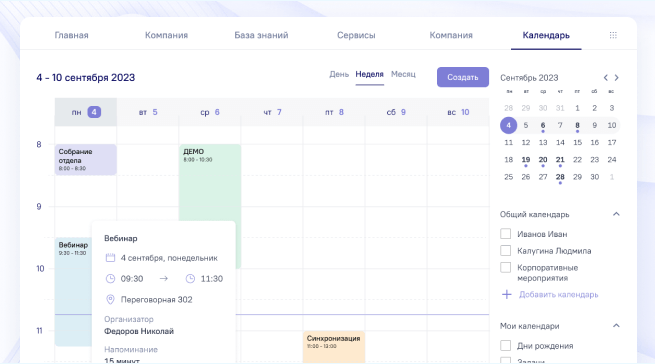Switch to День view
The height and width of the screenshot is (364, 655).
339,74
